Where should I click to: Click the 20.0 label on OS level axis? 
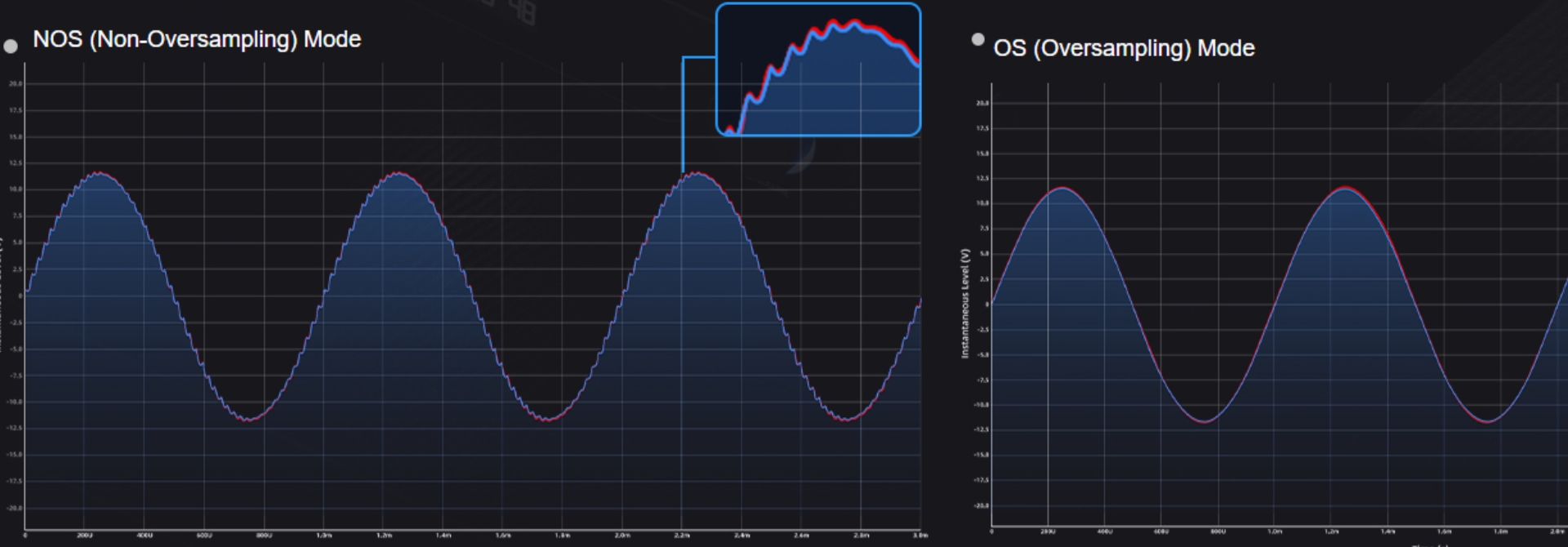click(x=982, y=103)
